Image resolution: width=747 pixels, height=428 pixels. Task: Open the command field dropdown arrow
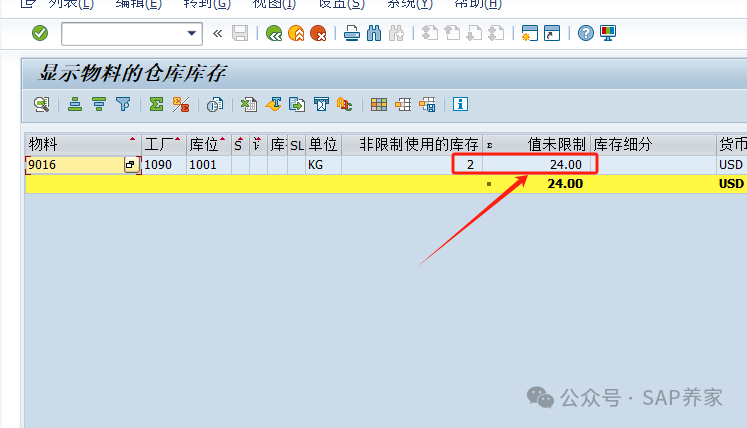tap(192, 33)
